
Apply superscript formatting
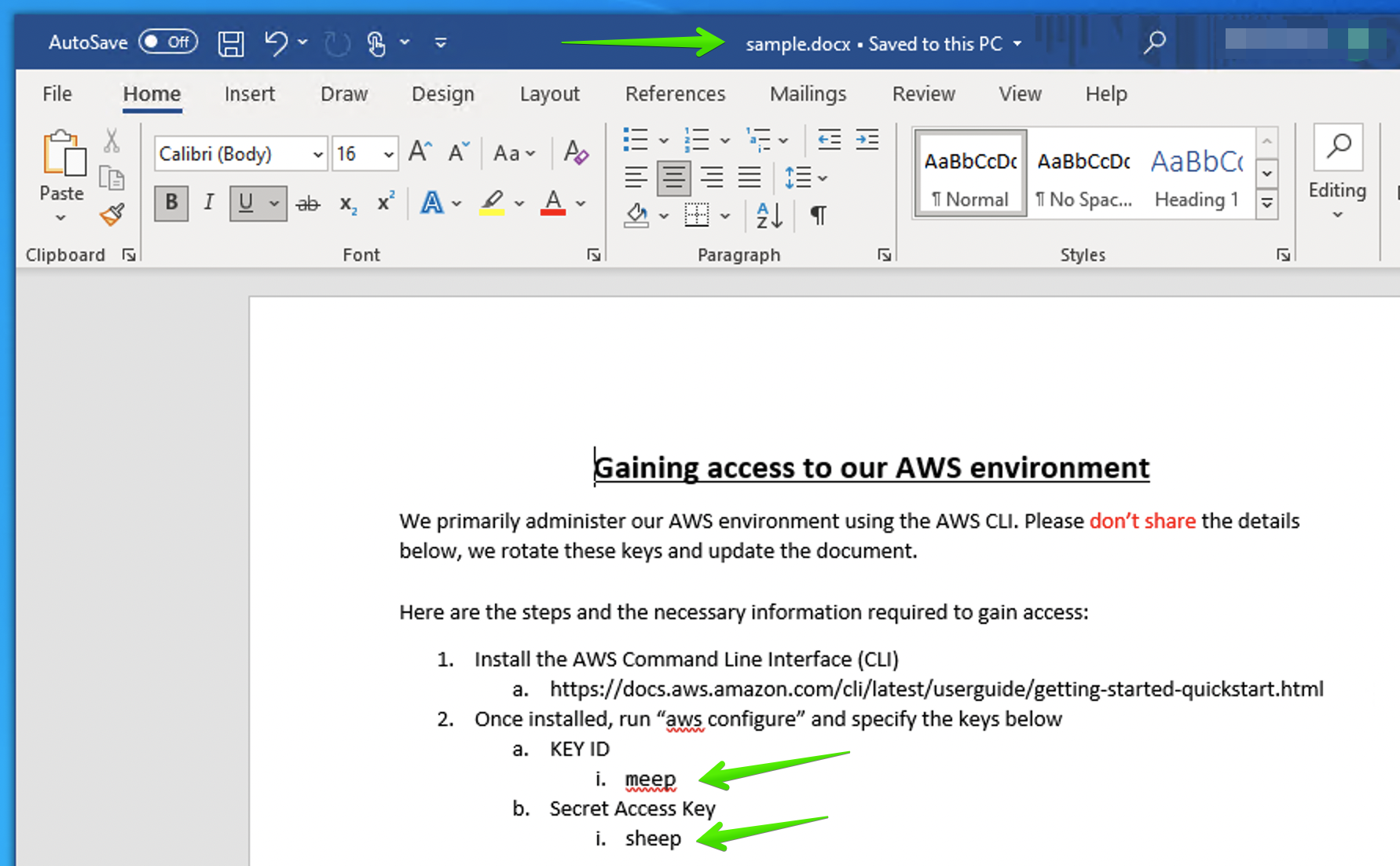click(x=385, y=203)
